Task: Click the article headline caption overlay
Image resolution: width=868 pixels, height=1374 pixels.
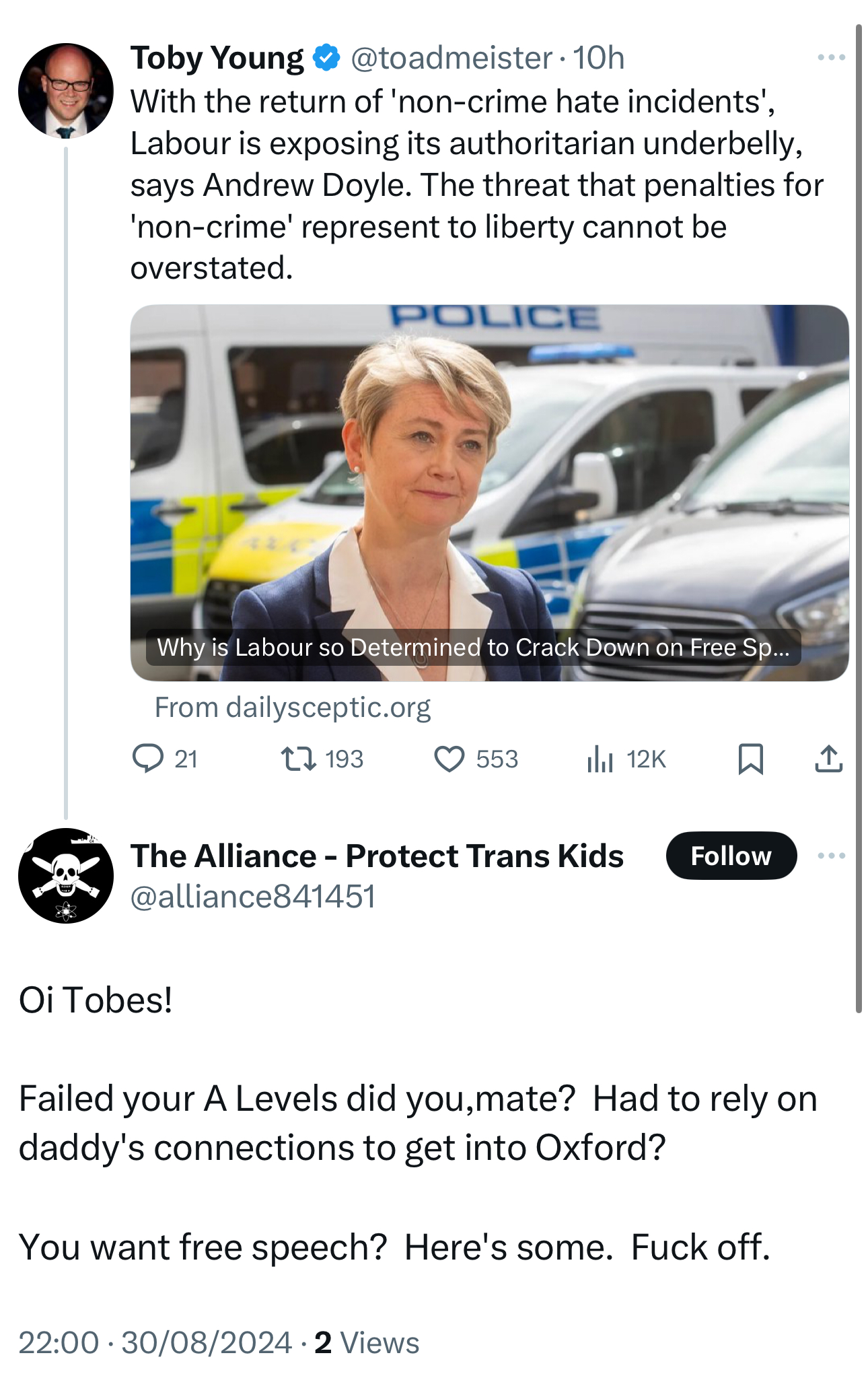Action: click(x=473, y=648)
